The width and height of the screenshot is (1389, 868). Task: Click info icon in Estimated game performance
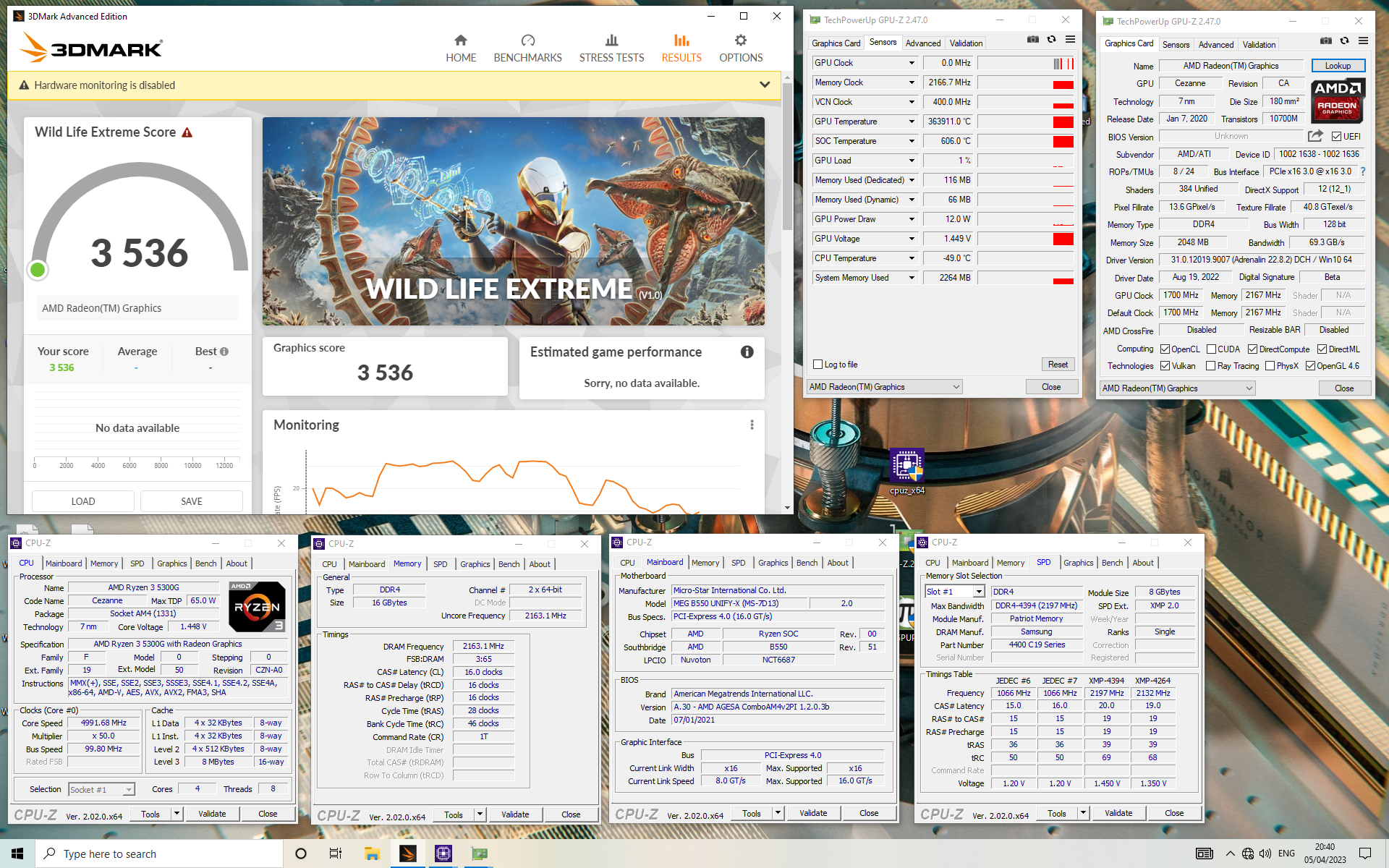pos(747,352)
